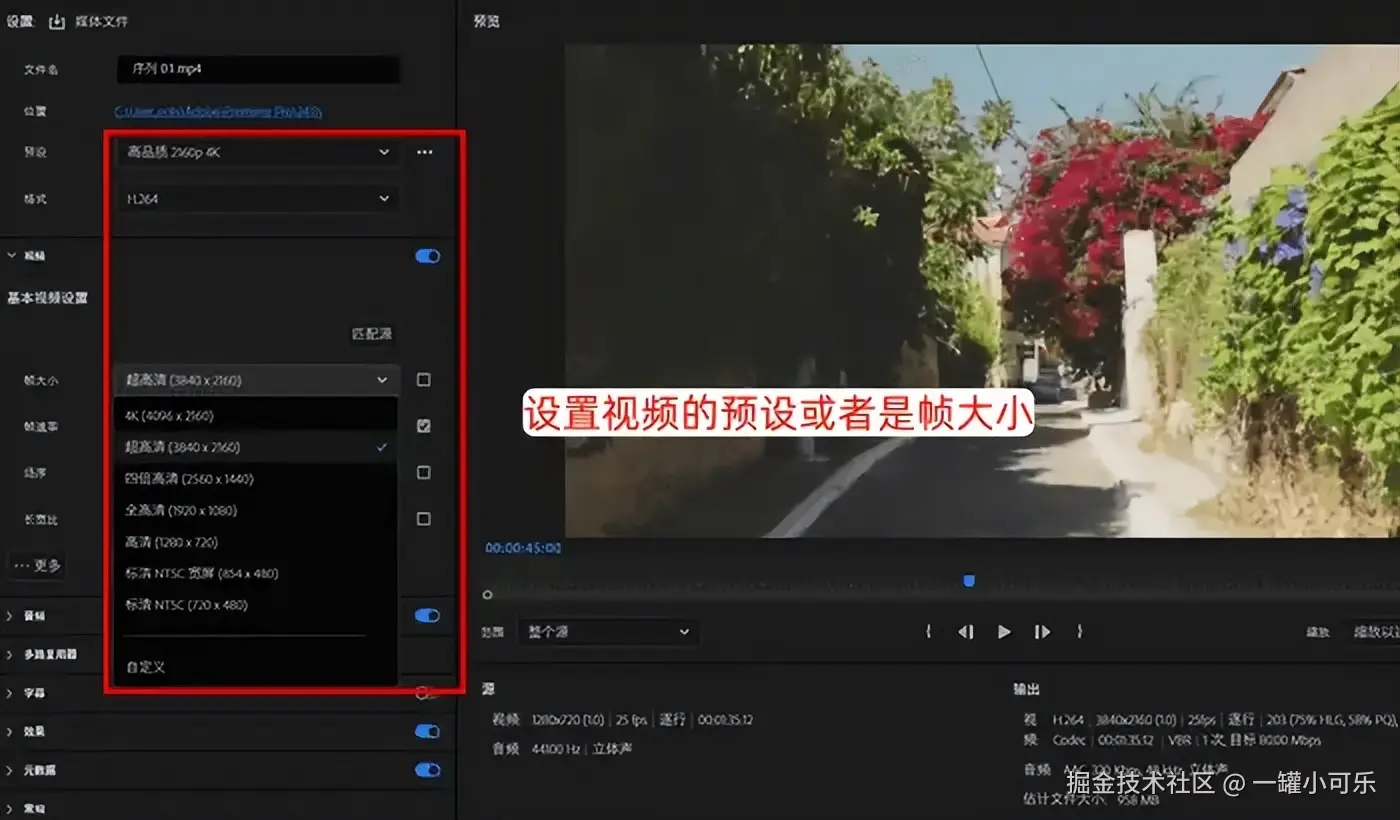Collapse the 视频 section
Viewport: 1400px width, 820px height.
click(x=12, y=256)
